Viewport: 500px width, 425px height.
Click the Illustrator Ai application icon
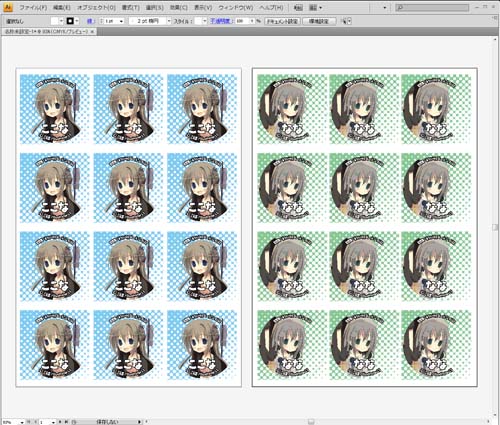pos(8,7)
